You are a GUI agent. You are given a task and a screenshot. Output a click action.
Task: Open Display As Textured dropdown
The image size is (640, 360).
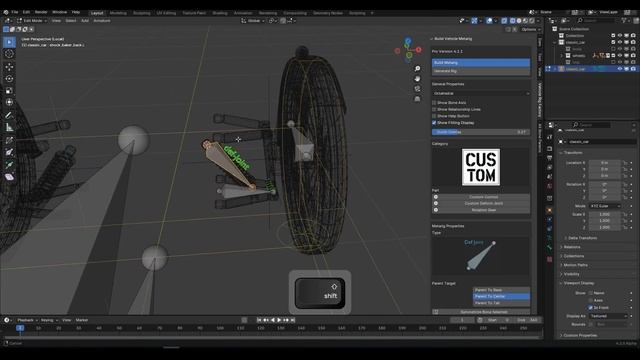coord(608,316)
